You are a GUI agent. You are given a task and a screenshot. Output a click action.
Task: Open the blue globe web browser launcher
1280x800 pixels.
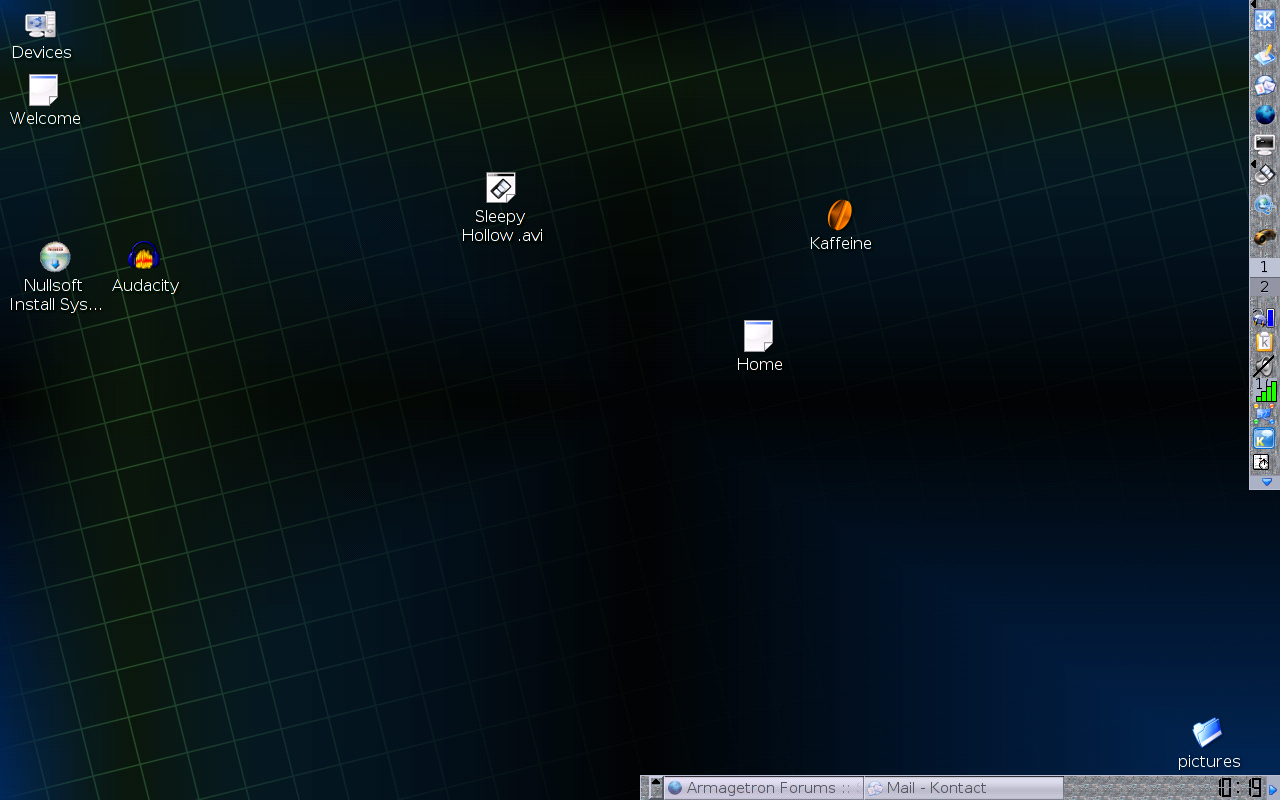coord(1264,115)
